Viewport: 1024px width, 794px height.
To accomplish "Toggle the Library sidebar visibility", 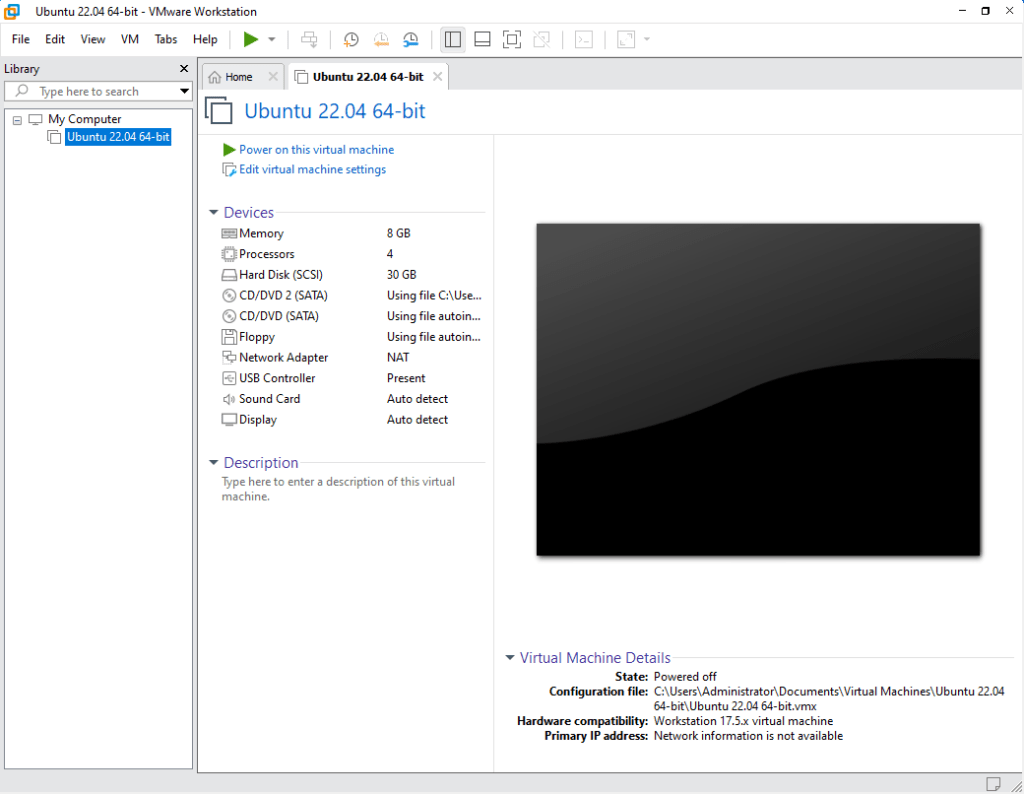I will pyautogui.click(x=452, y=39).
